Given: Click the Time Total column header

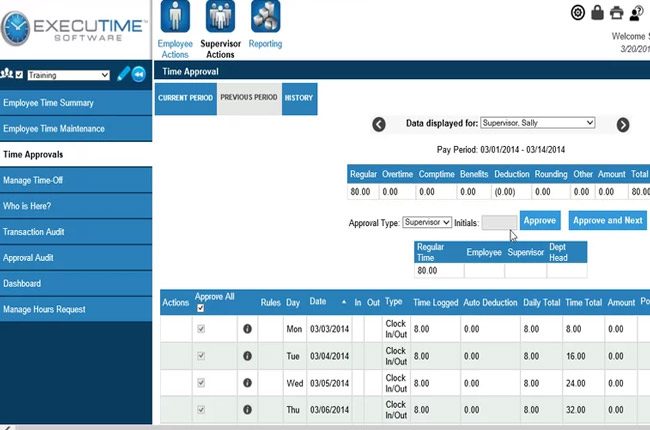Looking at the screenshot, I should click(x=583, y=303).
